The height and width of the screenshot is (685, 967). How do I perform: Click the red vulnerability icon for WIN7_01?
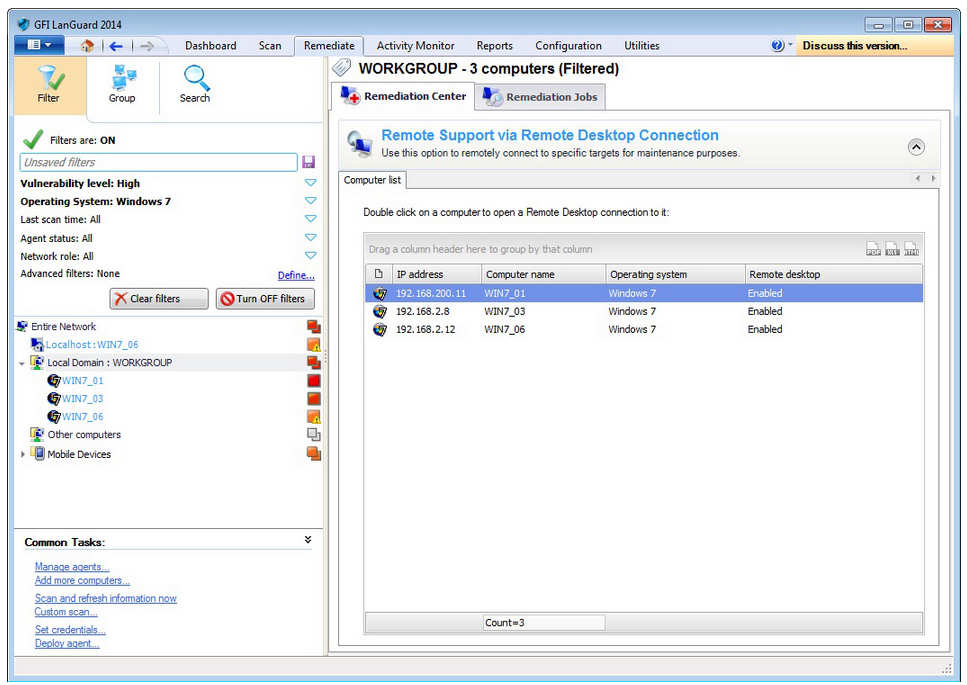[x=314, y=380]
